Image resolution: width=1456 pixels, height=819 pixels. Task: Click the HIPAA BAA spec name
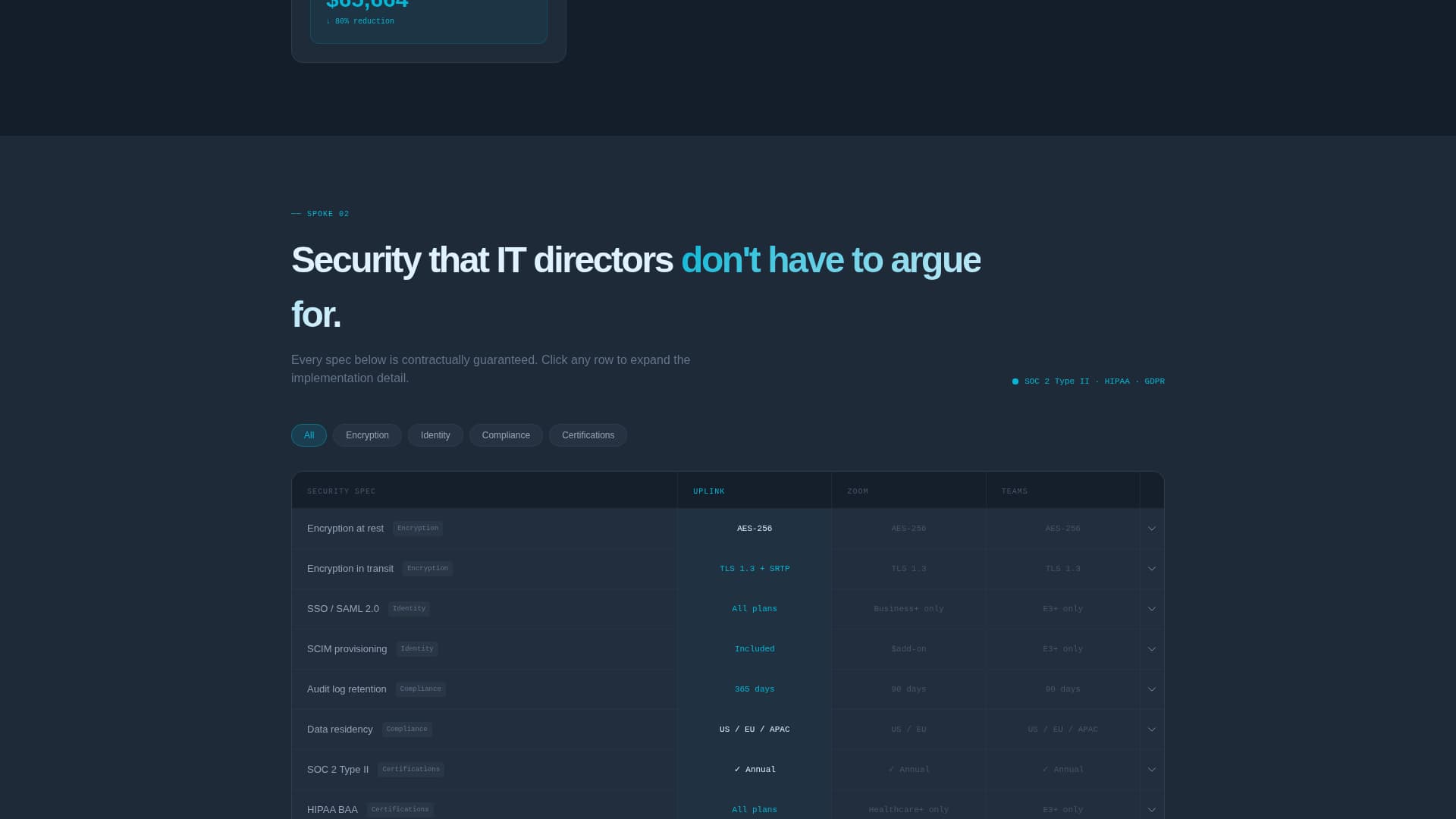tap(332, 810)
